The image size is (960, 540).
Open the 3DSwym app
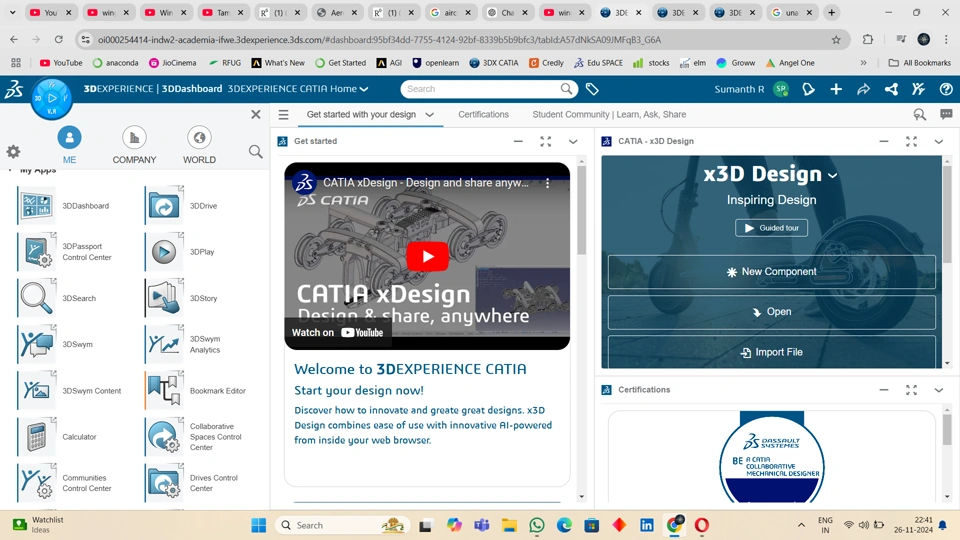click(x=37, y=344)
